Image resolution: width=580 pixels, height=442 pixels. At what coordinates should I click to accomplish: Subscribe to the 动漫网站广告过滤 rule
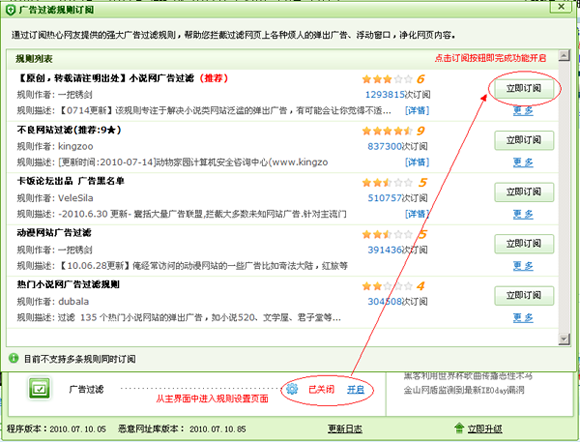(x=524, y=244)
